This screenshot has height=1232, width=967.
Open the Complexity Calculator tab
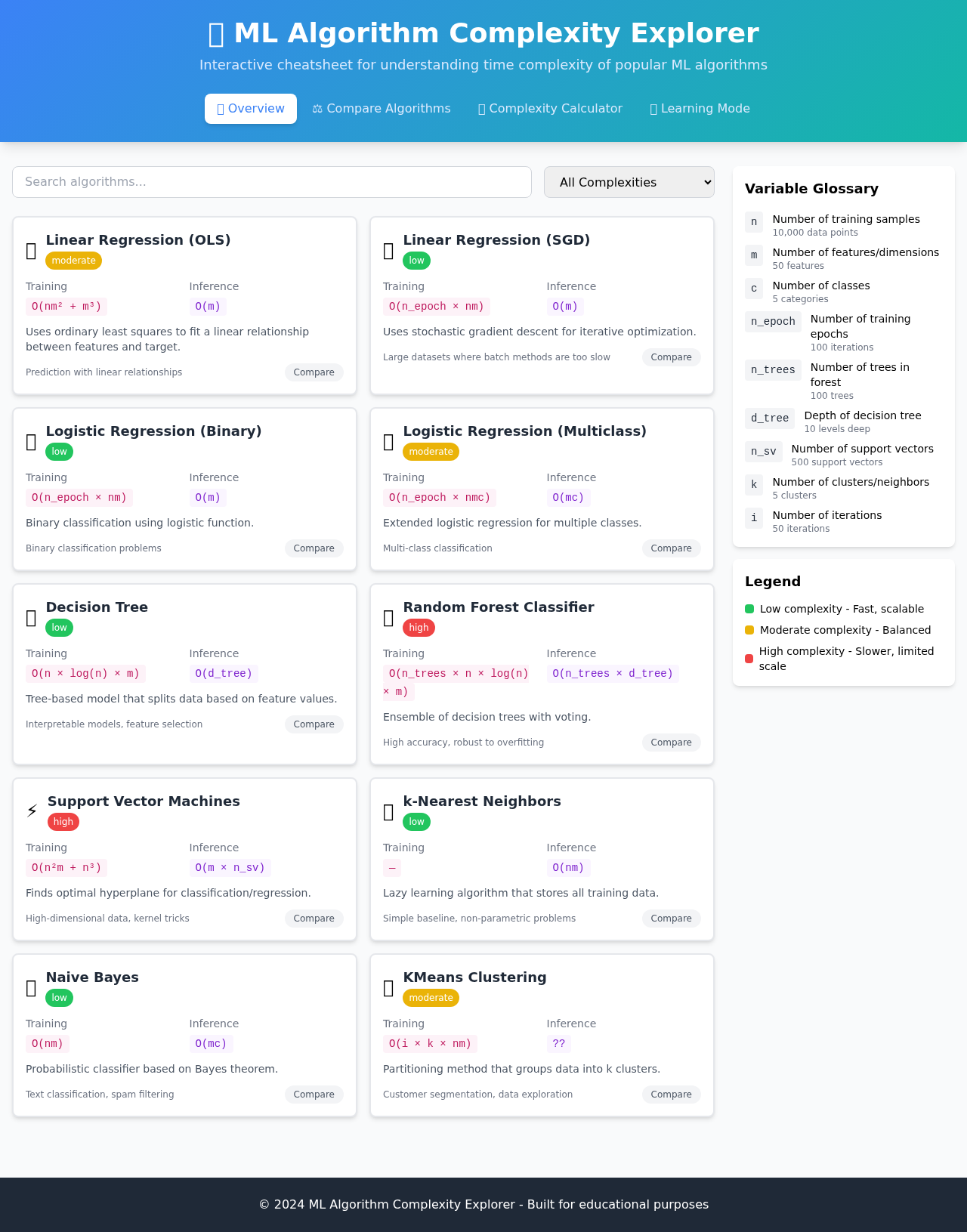point(550,109)
